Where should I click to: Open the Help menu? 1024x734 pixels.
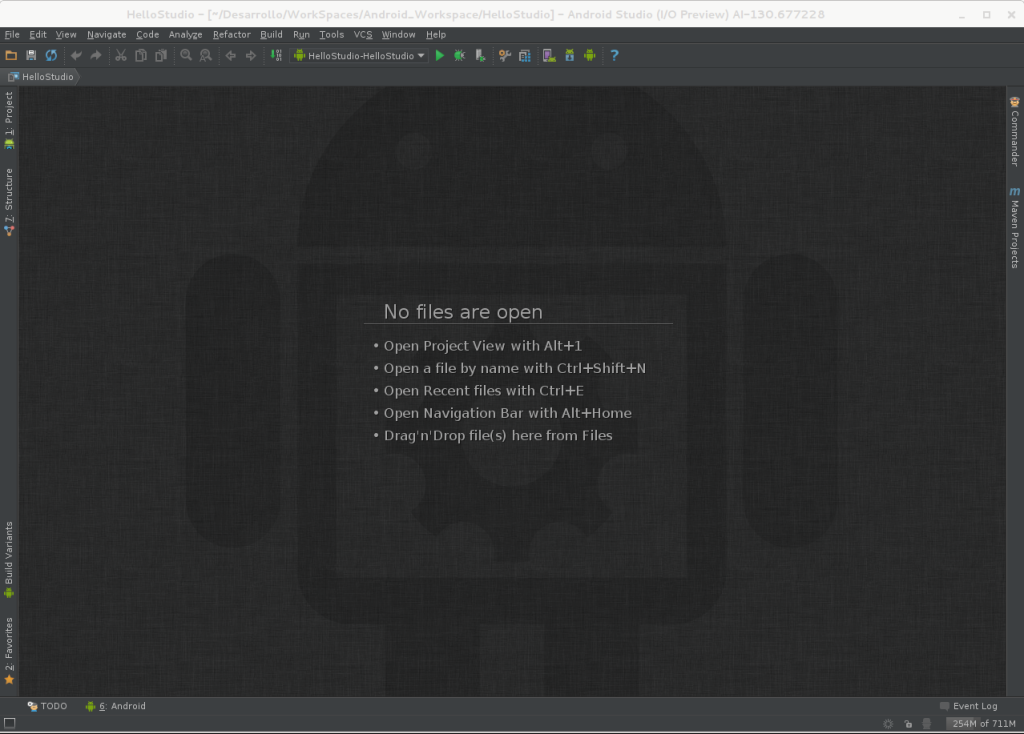436,35
